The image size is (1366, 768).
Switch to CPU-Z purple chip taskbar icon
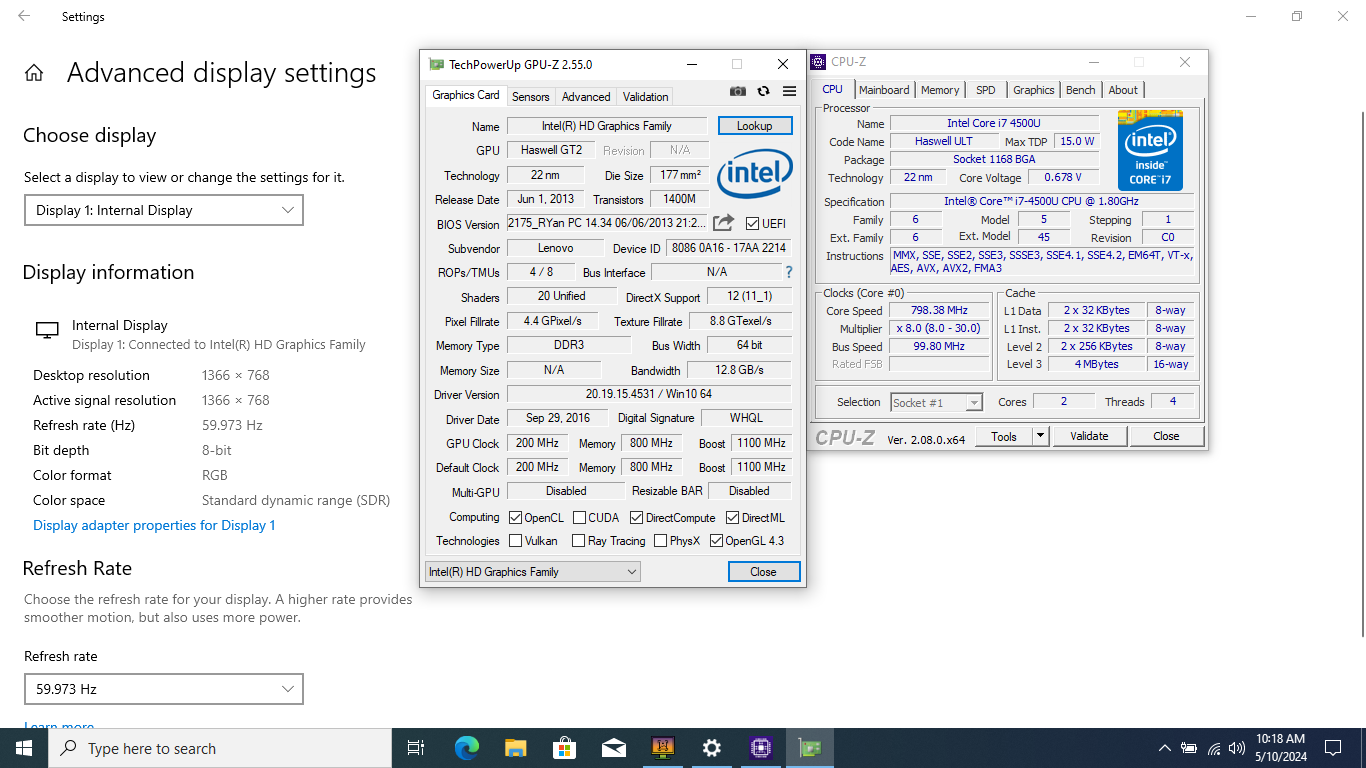(760, 748)
